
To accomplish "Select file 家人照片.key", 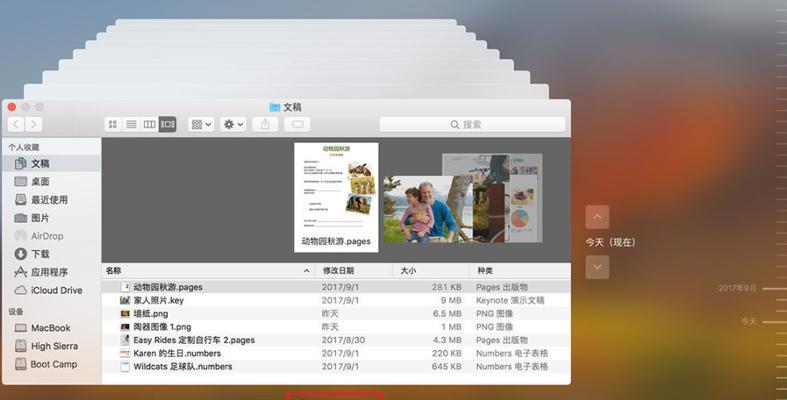I will (x=336, y=300).
